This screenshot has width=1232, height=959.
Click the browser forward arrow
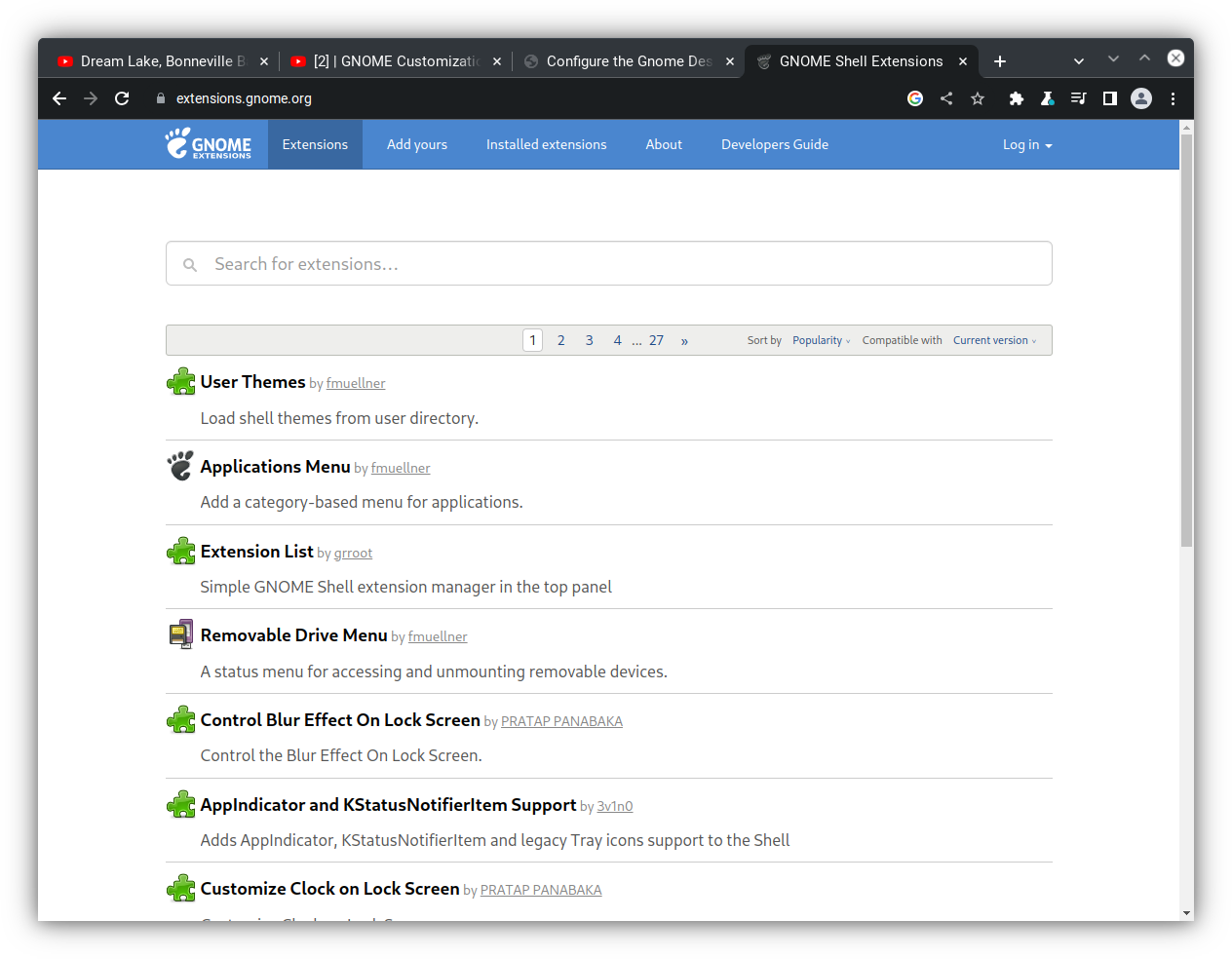pyautogui.click(x=91, y=98)
